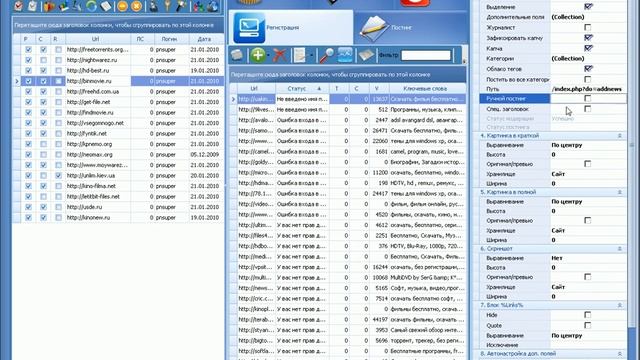Enable the Ручной постинг checkbox

pos(588,98)
